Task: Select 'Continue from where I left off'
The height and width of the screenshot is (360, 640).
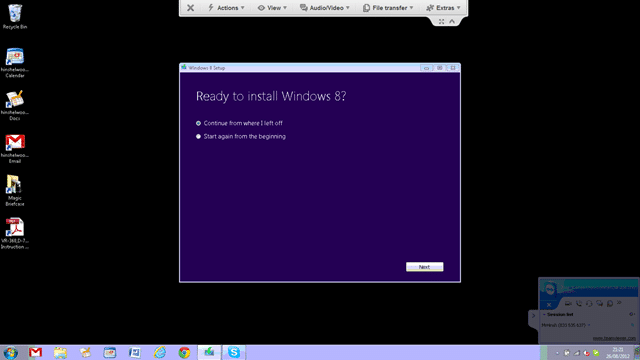Action: tap(239, 123)
